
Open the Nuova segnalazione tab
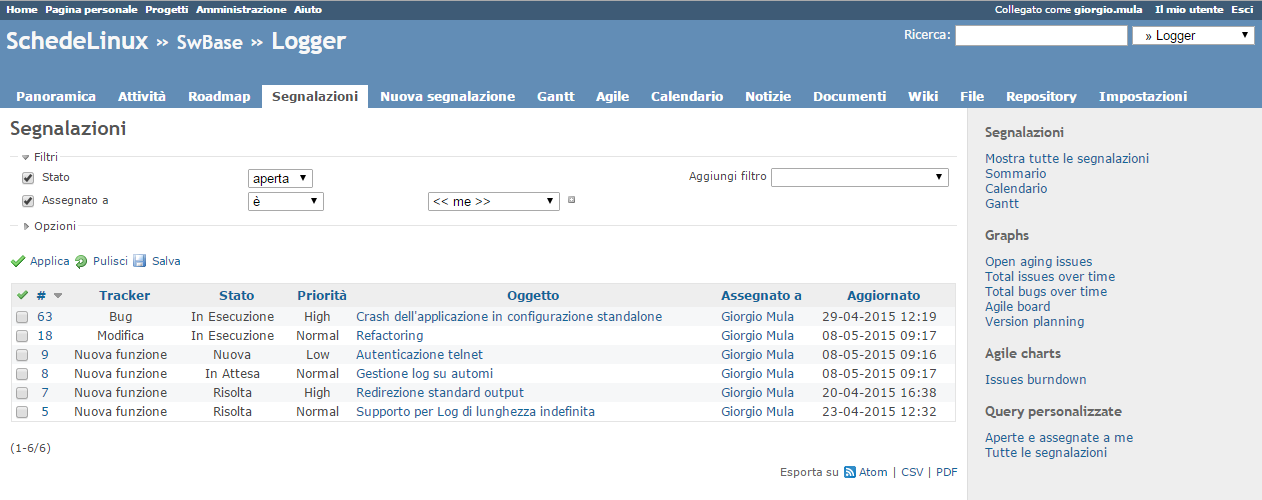pyautogui.click(x=448, y=97)
